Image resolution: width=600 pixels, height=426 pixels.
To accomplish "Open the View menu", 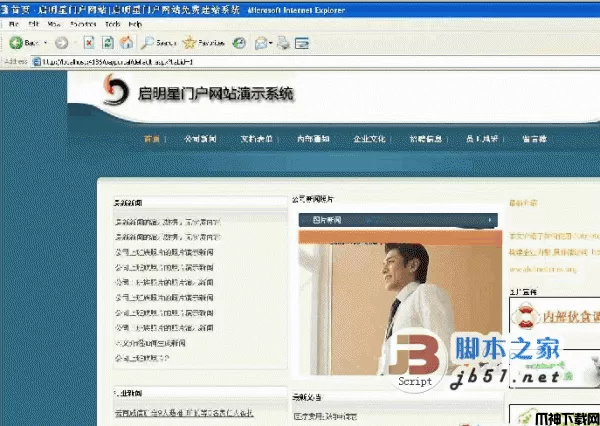I will click(x=54, y=24).
